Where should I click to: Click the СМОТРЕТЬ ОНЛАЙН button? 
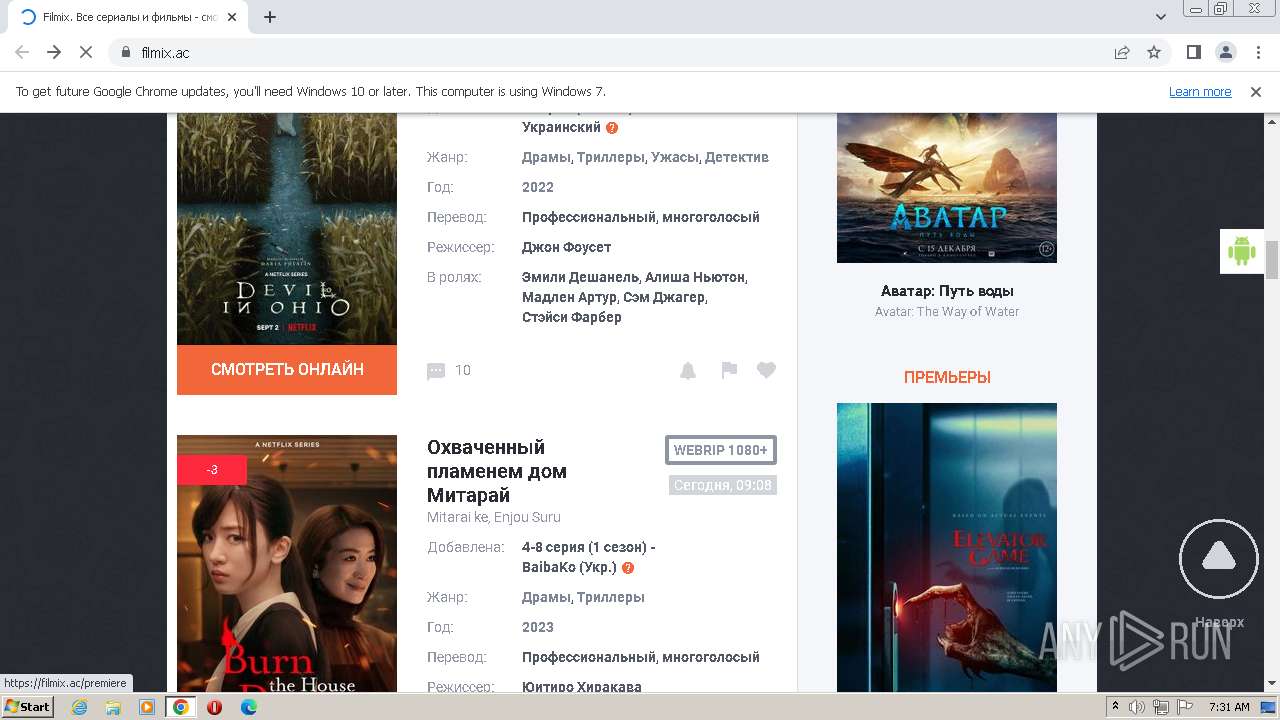tap(287, 370)
